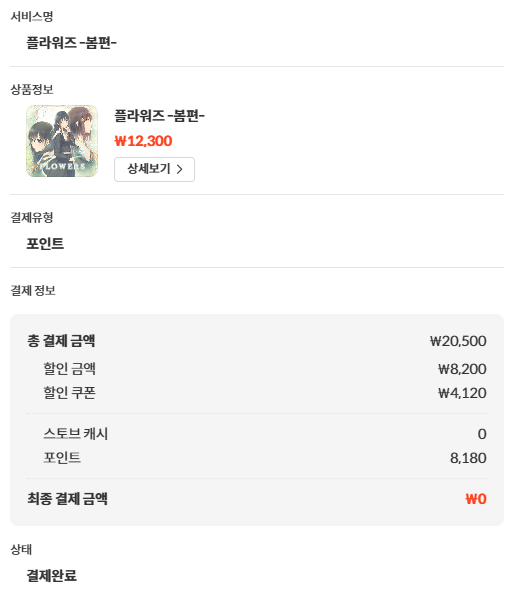This screenshot has width=514, height=592.
Task: Click the chevron arrow in 상세보기 button
Action: [180, 169]
